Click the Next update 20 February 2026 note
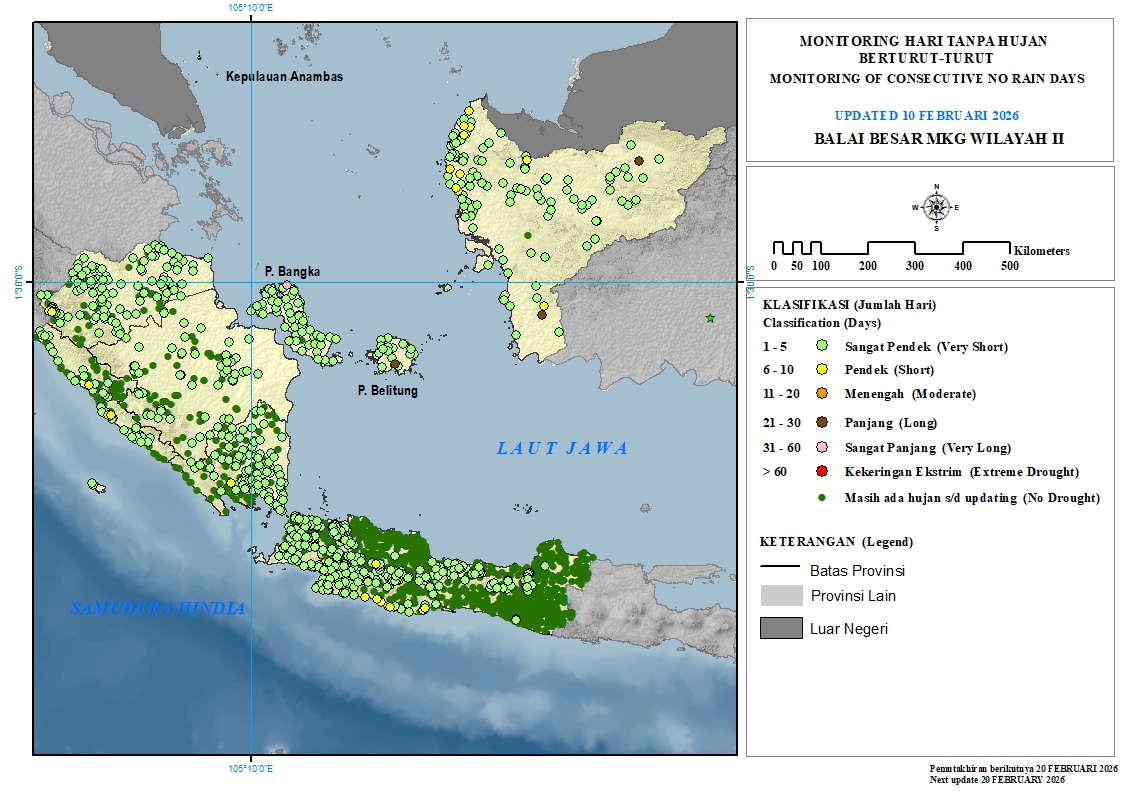The image size is (1123, 794). coord(1023,778)
